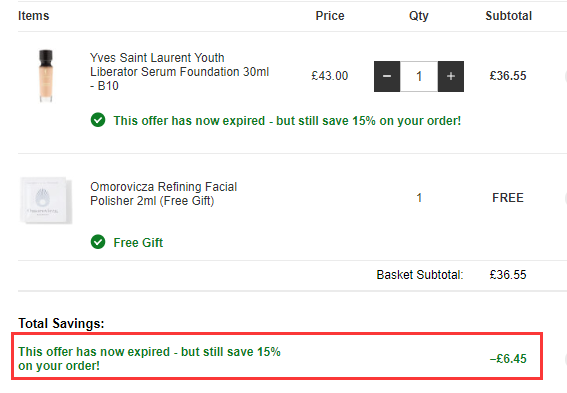Increase Yves Saint Laurent foundation quantity with plus
The height and width of the screenshot is (393, 567).
coord(451,76)
